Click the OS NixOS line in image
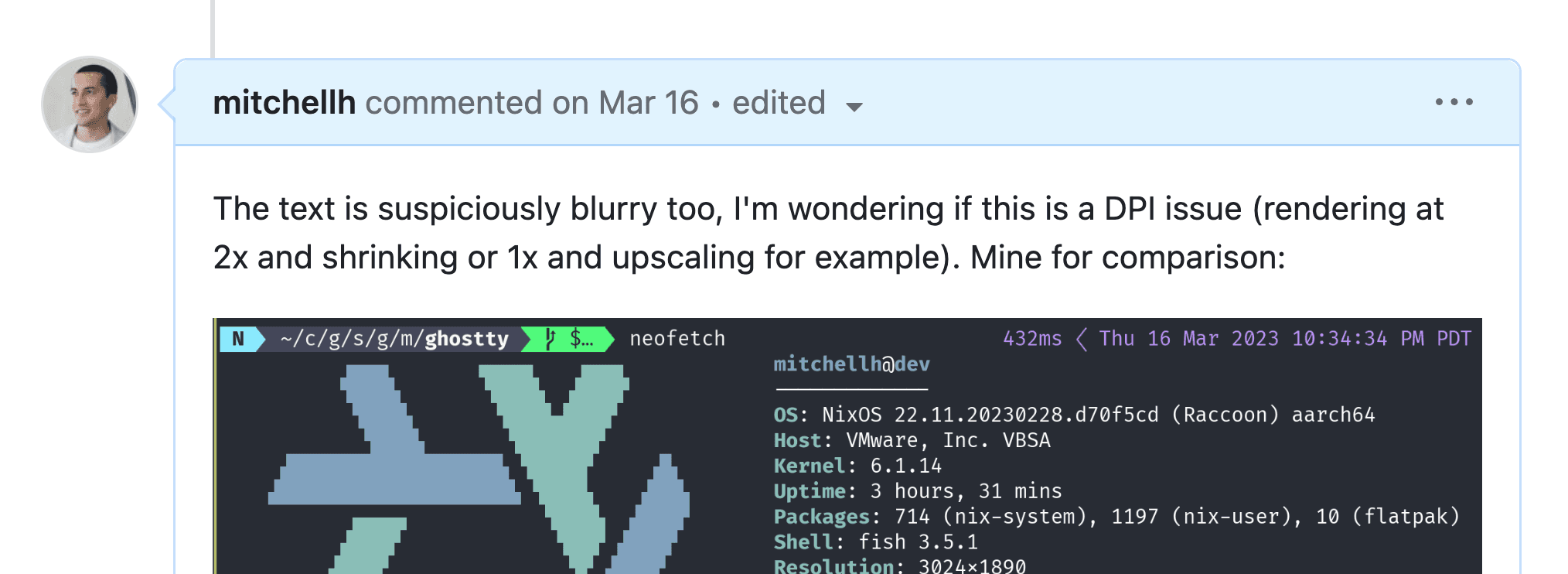Screen dimensions: 1568x574 [1075, 415]
